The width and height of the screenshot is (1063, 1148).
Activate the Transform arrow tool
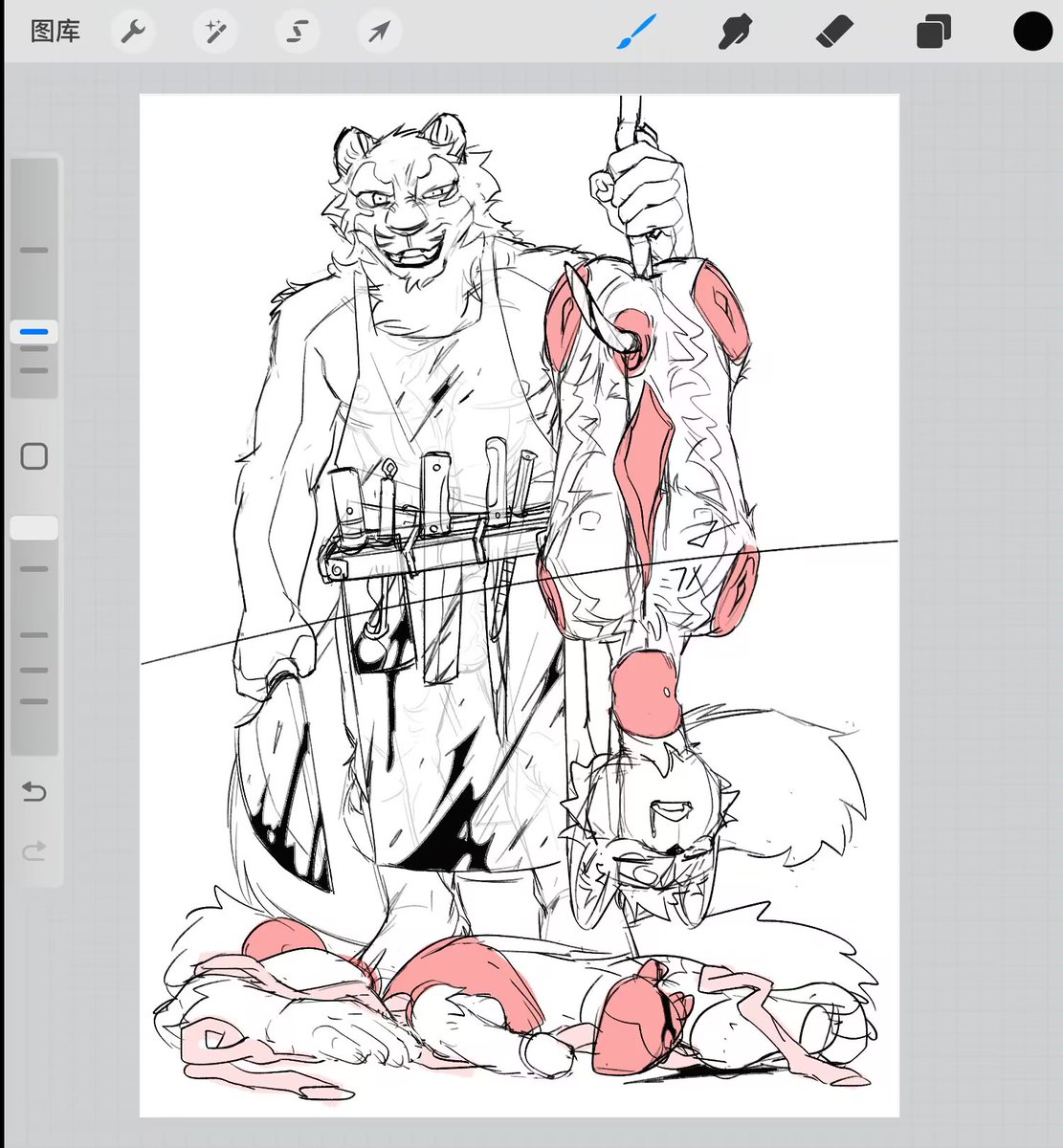(379, 33)
